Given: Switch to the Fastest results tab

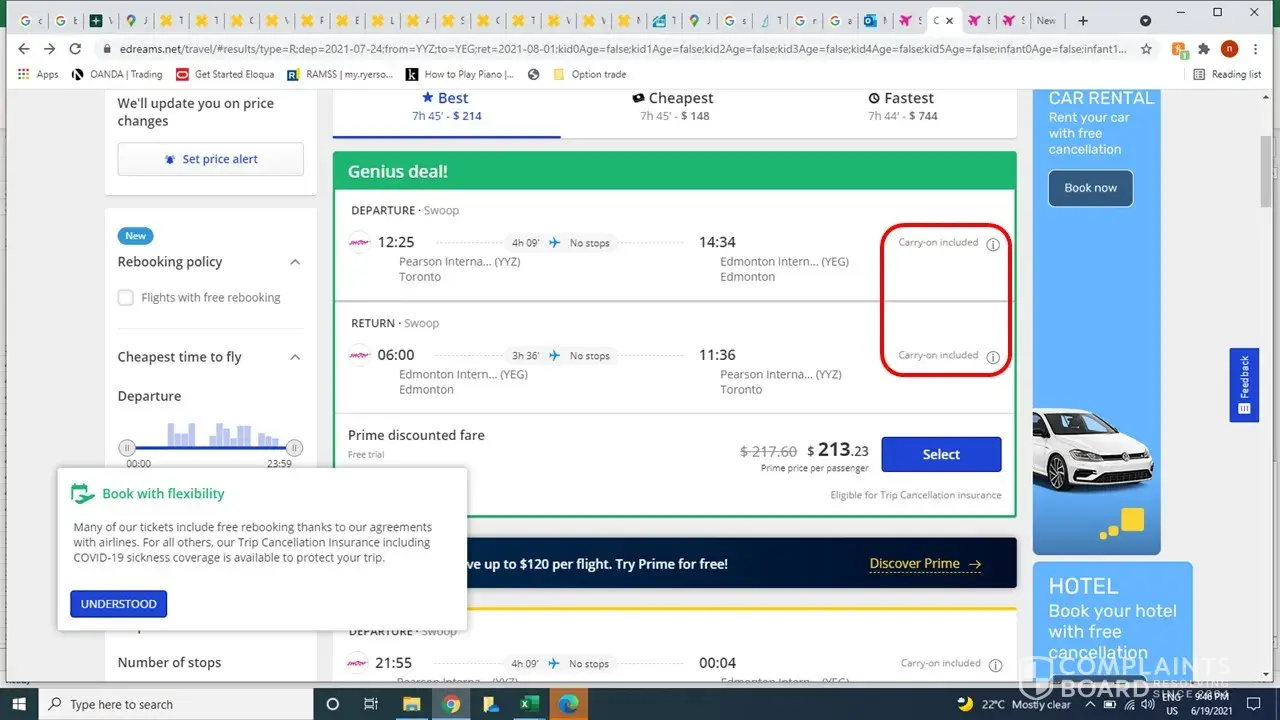Looking at the screenshot, I should (901, 106).
